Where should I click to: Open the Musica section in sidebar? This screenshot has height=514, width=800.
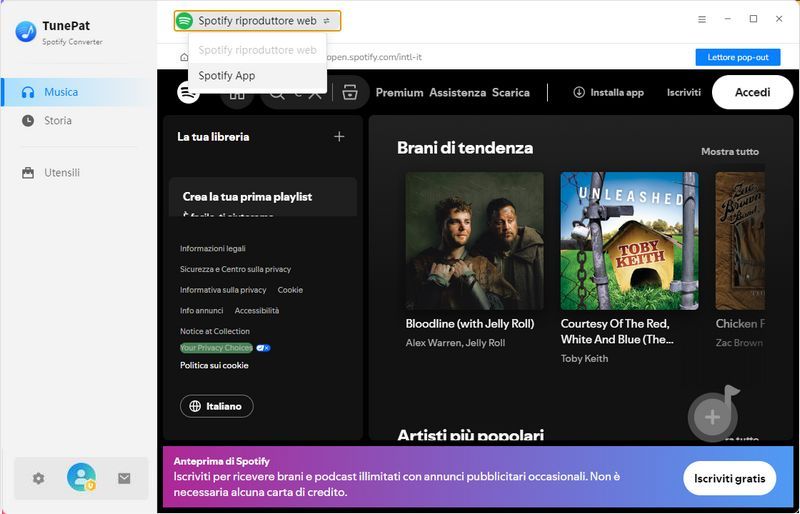pyautogui.click(x=79, y=92)
